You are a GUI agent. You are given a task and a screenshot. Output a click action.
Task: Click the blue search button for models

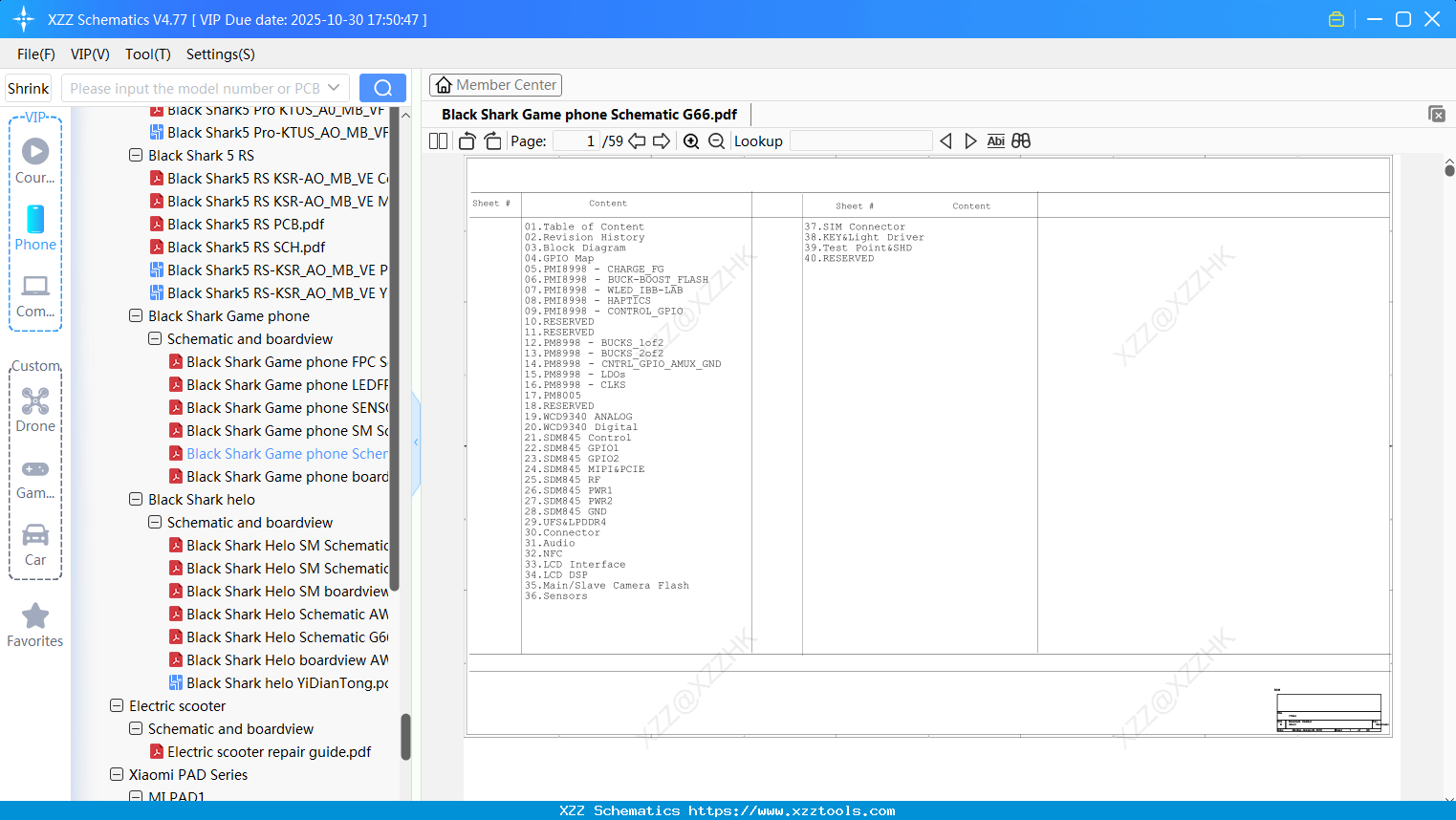pyautogui.click(x=382, y=88)
